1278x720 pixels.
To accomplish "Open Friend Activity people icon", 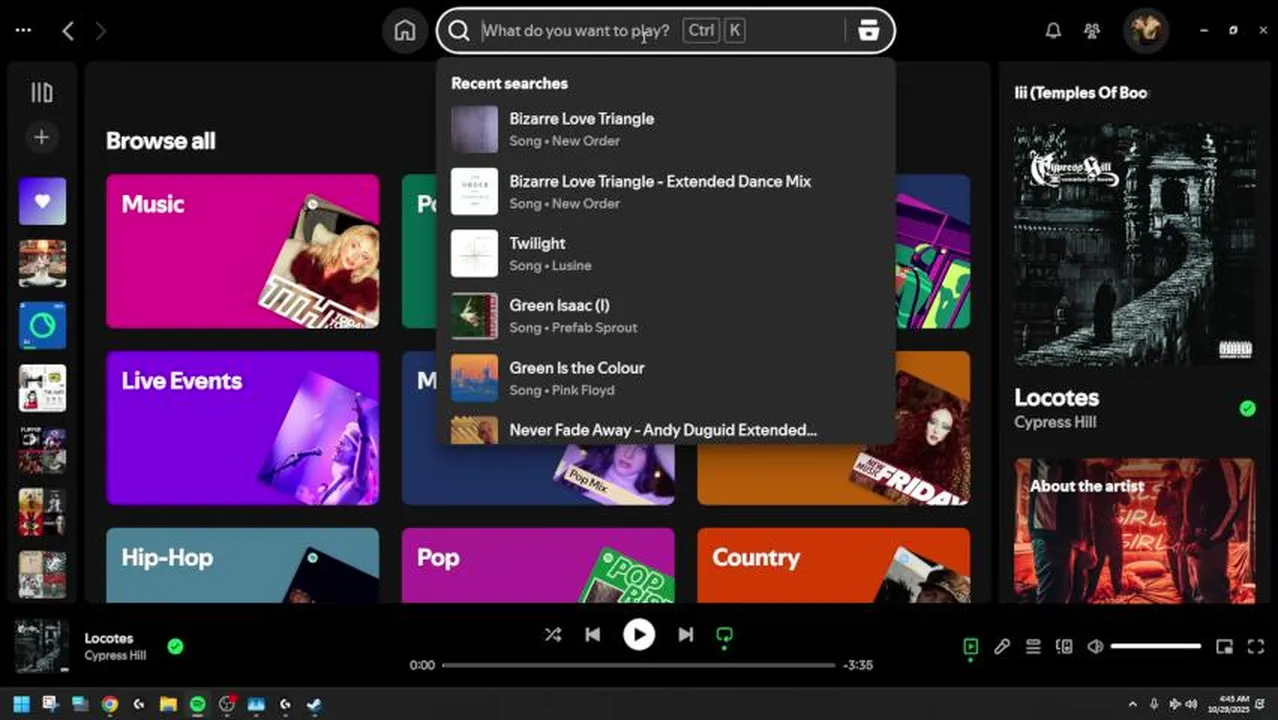I will (1092, 31).
